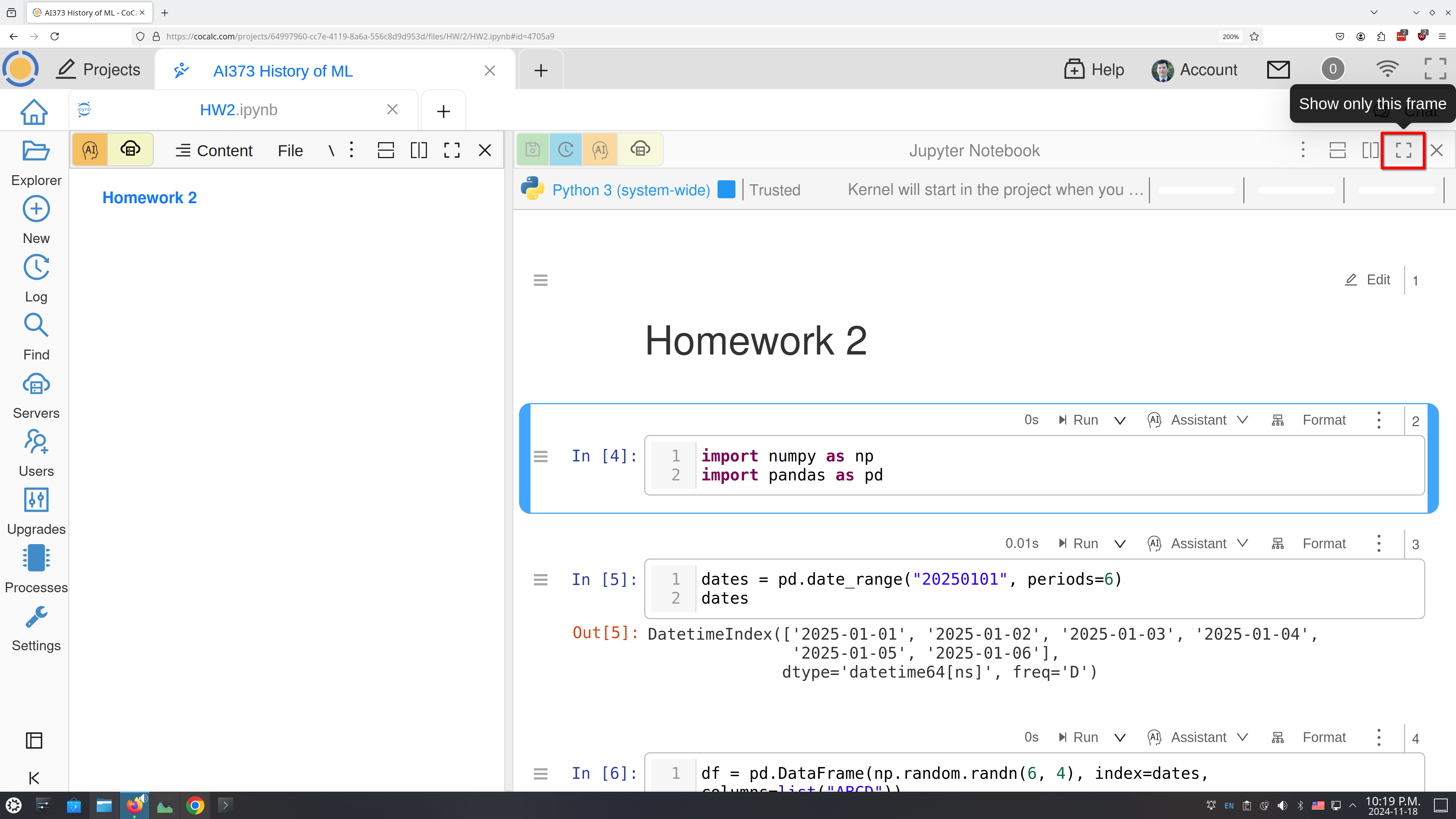The image size is (1456, 819).
Task: Toggle the Trusted notebook state
Action: 774,190
